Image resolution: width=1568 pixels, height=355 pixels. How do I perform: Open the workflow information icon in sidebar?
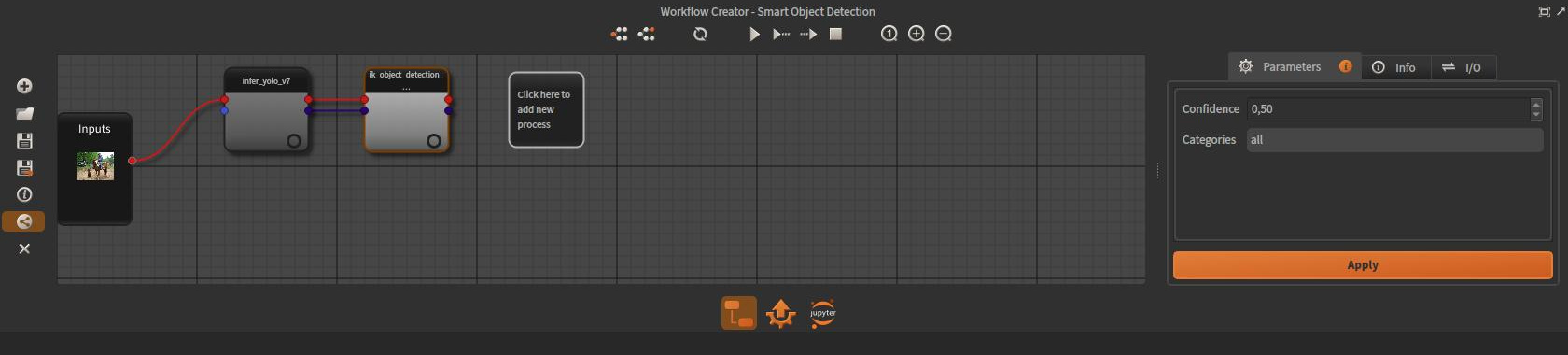24,194
